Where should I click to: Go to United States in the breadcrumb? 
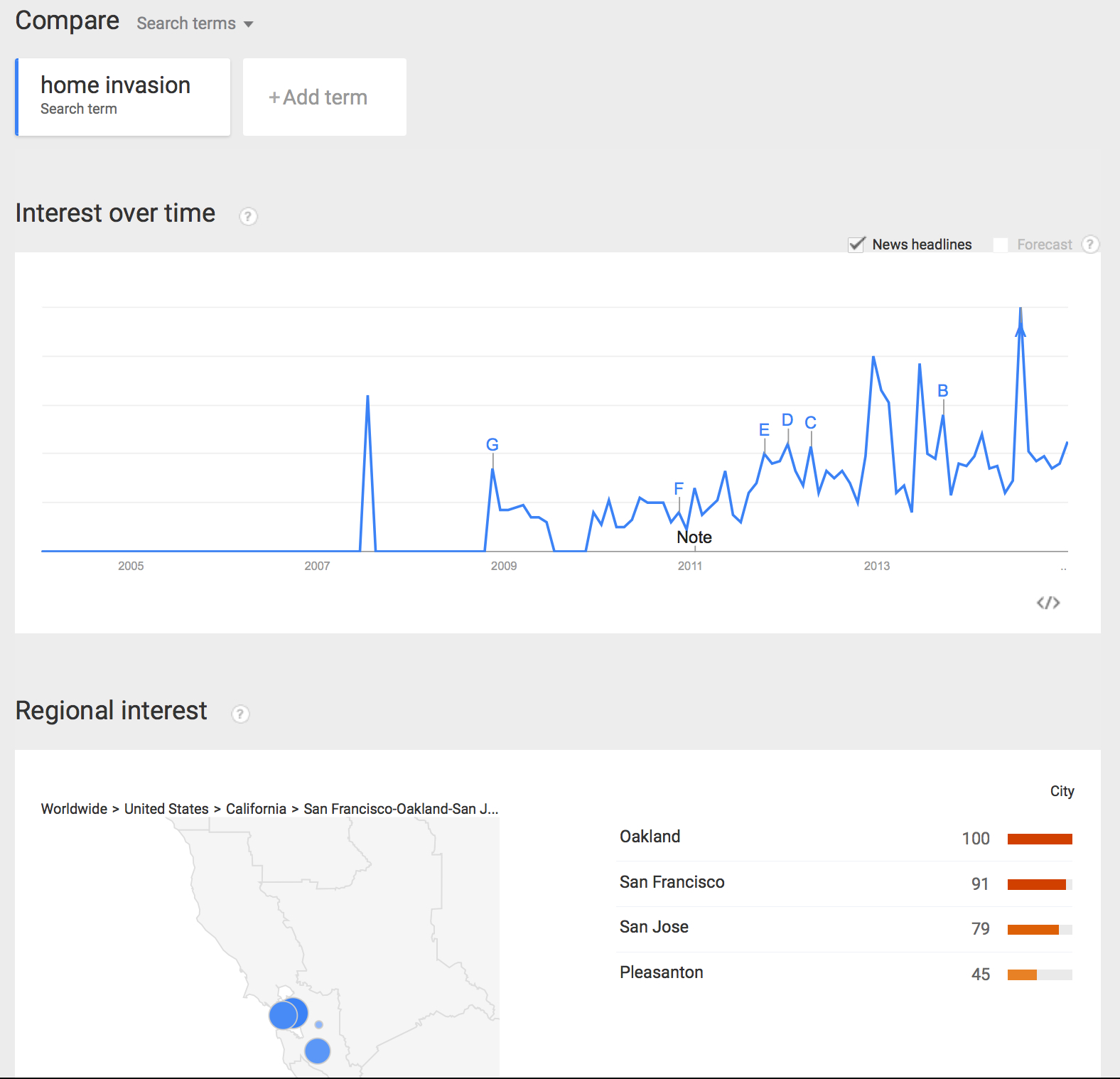click(x=166, y=809)
